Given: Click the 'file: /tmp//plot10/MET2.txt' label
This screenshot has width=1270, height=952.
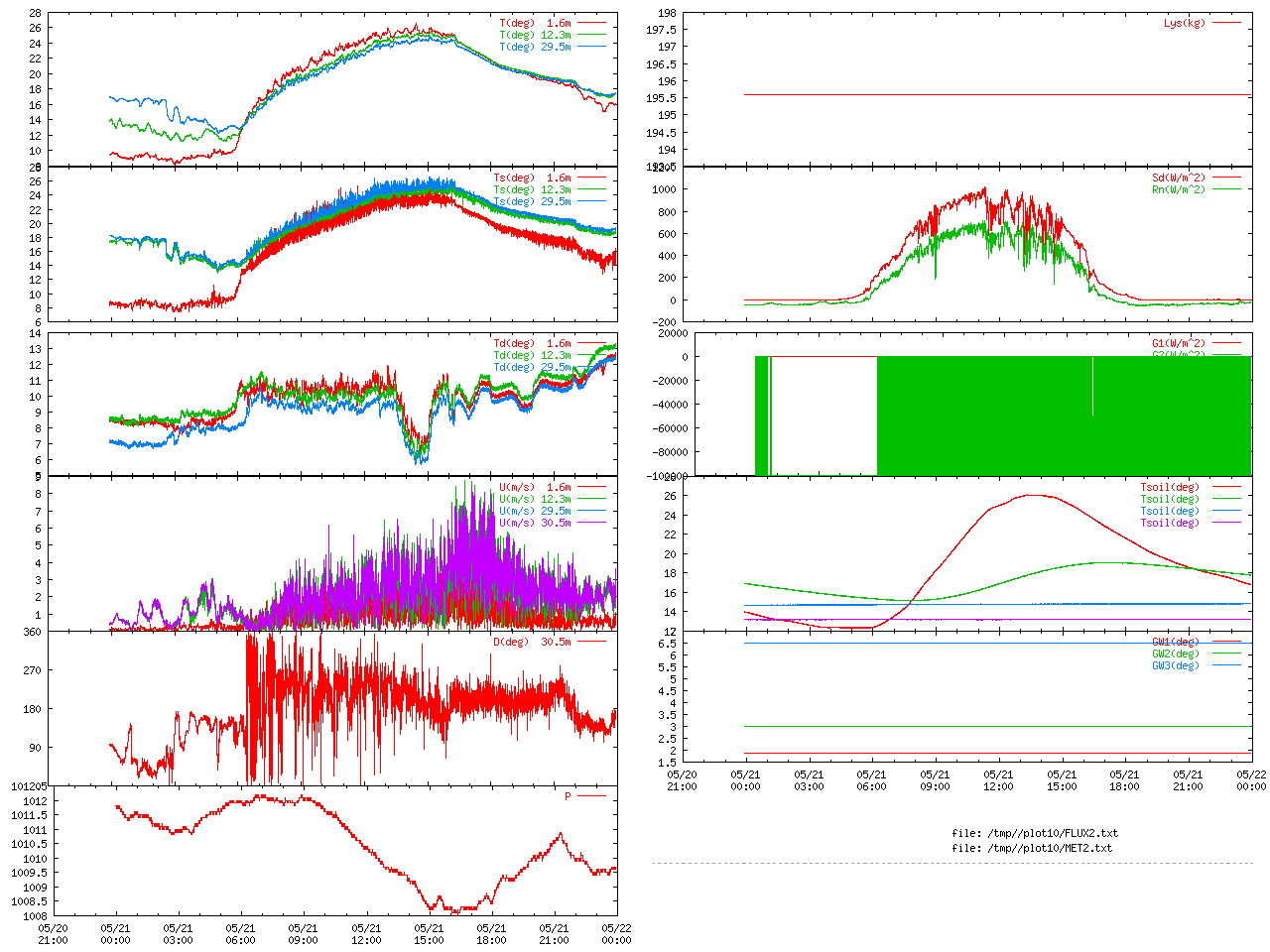Looking at the screenshot, I should pyautogui.click(x=1032, y=848).
